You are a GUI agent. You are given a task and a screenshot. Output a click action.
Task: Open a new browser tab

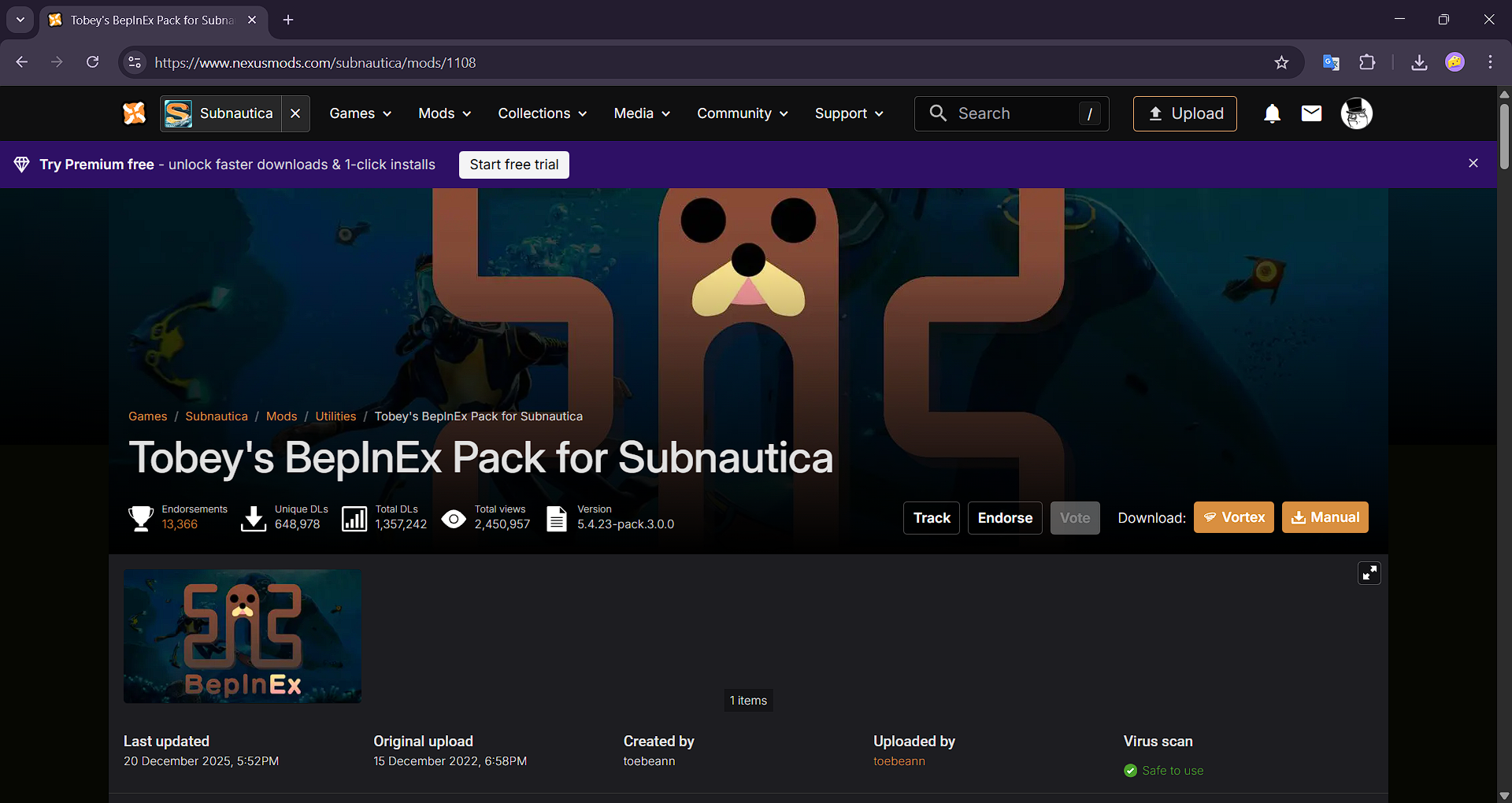pos(288,20)
